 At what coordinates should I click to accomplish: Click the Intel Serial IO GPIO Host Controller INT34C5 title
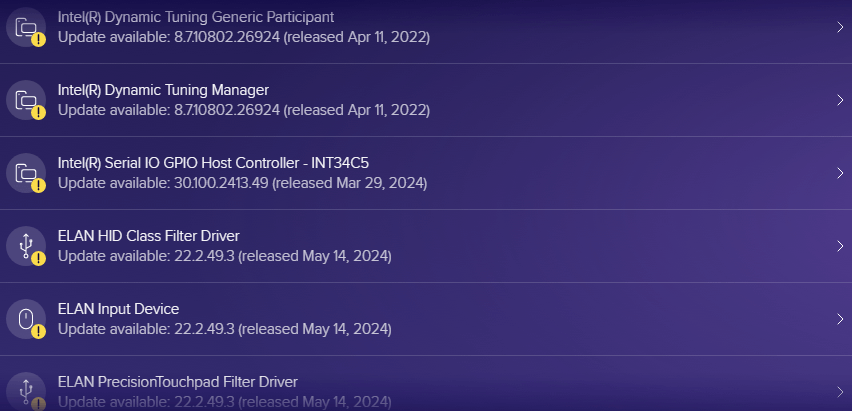(x=214, y=163)
